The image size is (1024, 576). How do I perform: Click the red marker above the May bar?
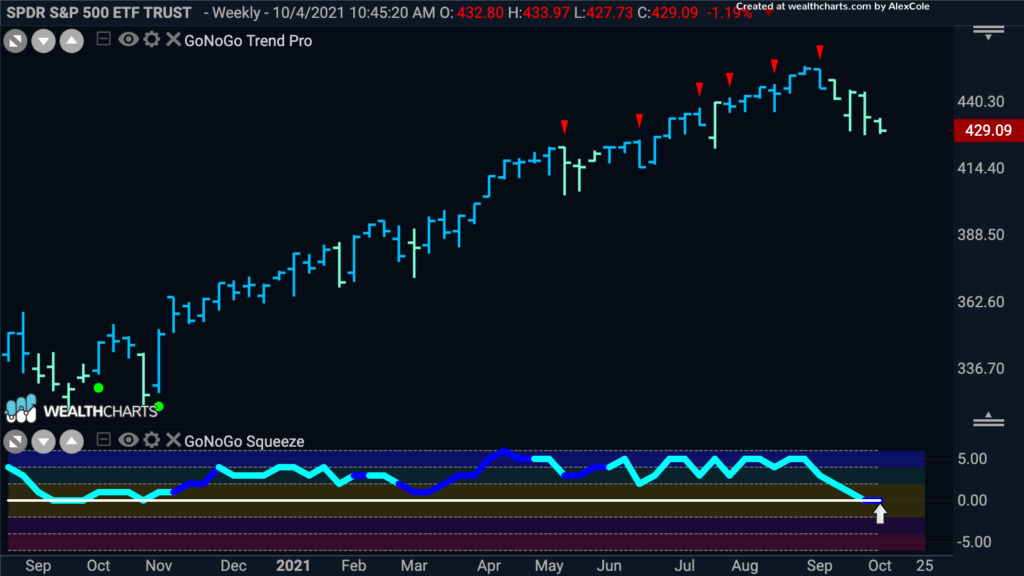pyautogui.click(x=564, y=127)
